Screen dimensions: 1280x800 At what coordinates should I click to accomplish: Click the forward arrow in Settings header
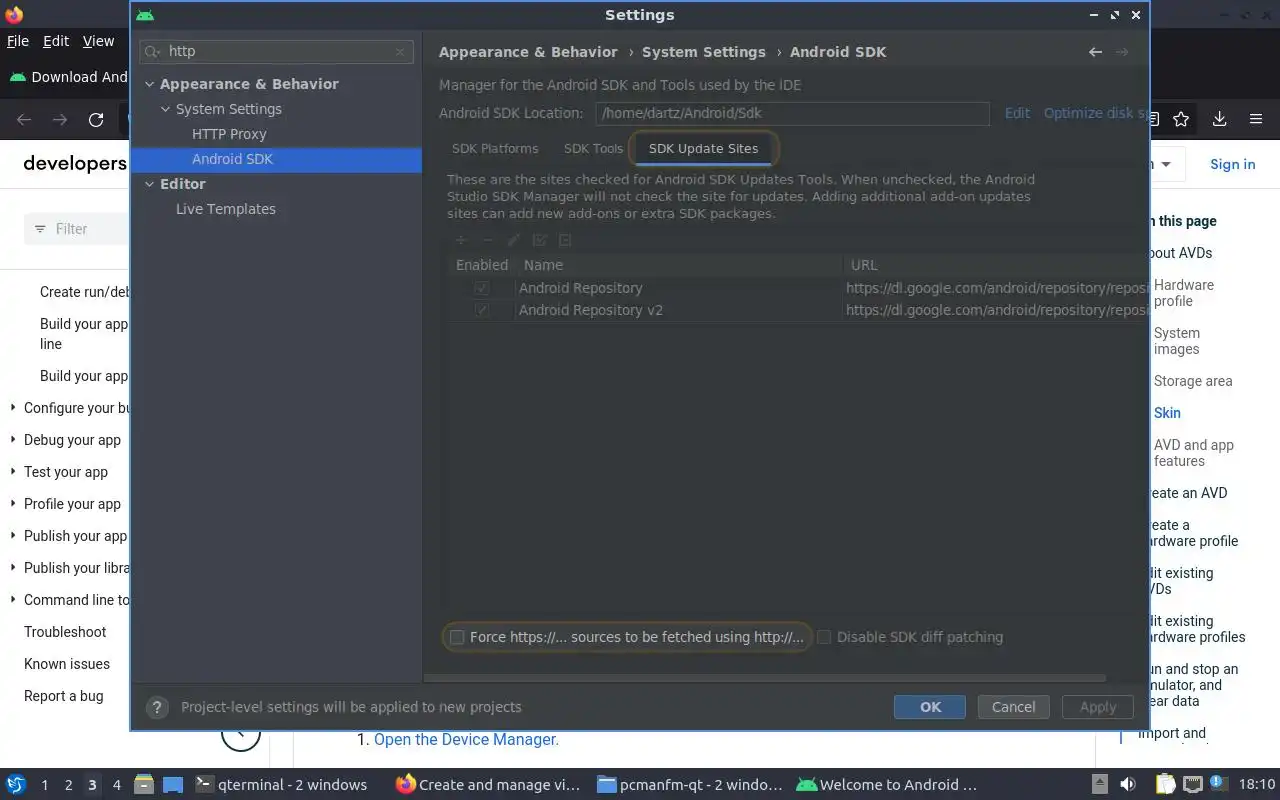[x=1122, y=52]
